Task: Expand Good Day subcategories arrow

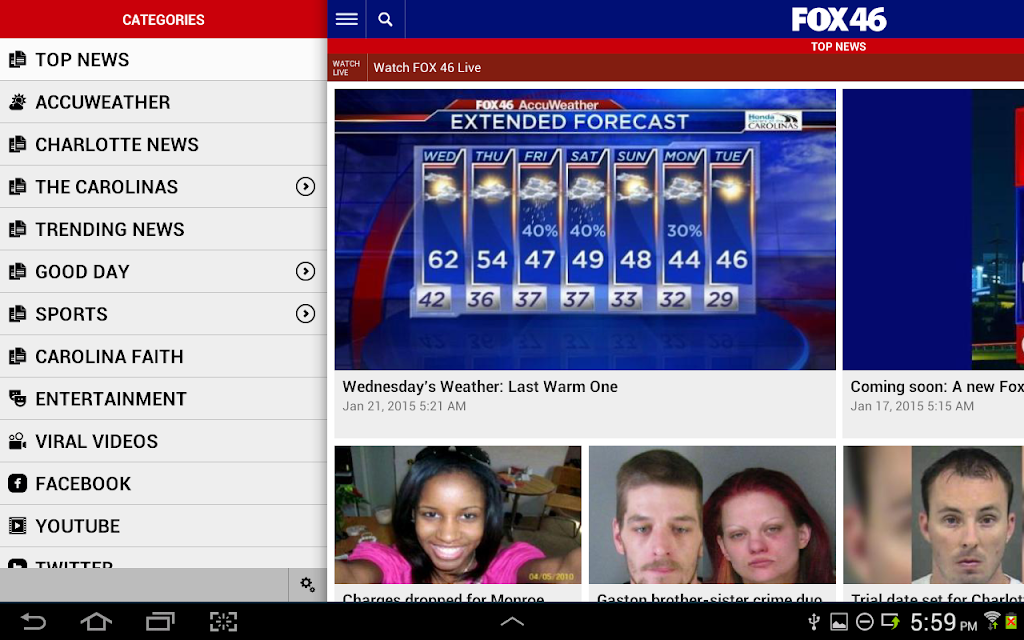Action: (x=305, y=272)
